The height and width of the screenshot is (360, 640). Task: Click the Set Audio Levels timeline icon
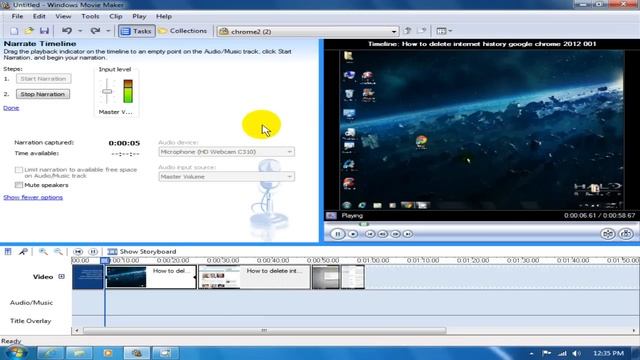click(8, 251)
